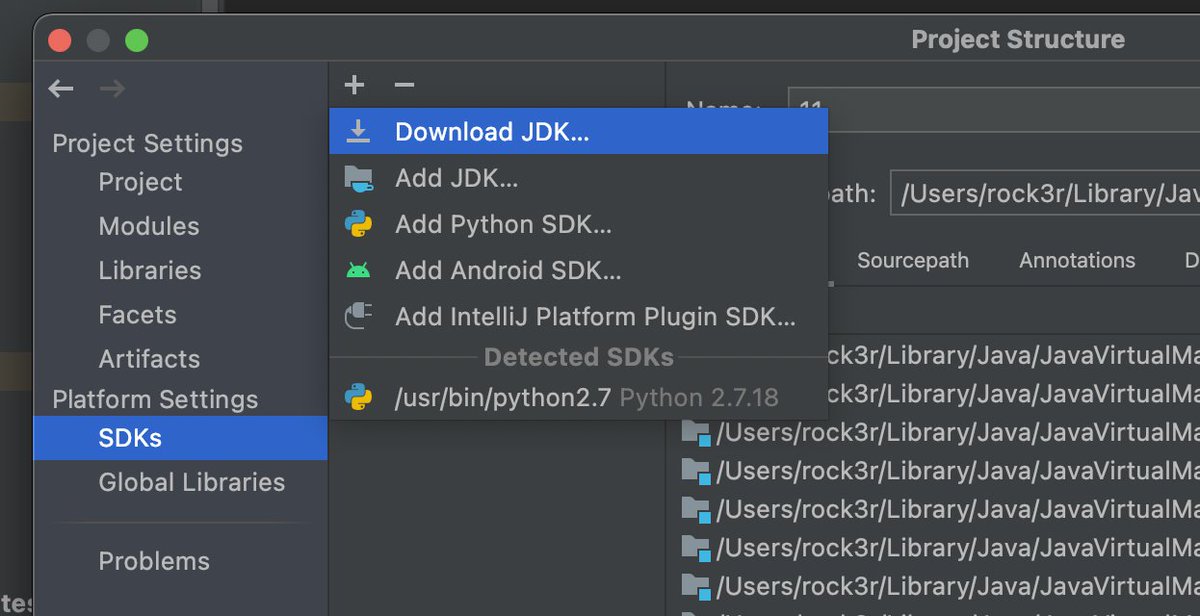The width and height of the screenshot is (1200, 616).
Task: Open the Problems page
Action: 154,561
